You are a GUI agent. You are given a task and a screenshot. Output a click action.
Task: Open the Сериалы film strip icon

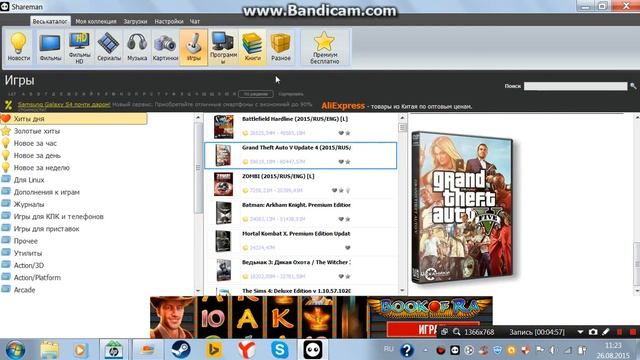point(109,47)
